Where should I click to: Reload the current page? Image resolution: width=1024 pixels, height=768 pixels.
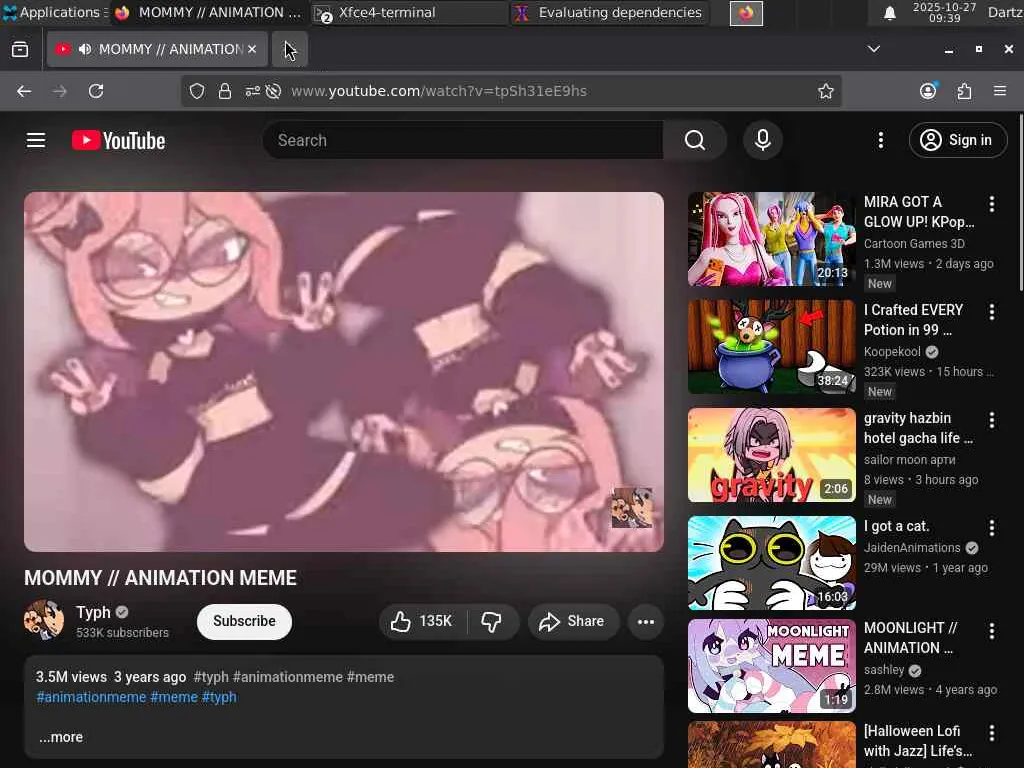(96, 91)
